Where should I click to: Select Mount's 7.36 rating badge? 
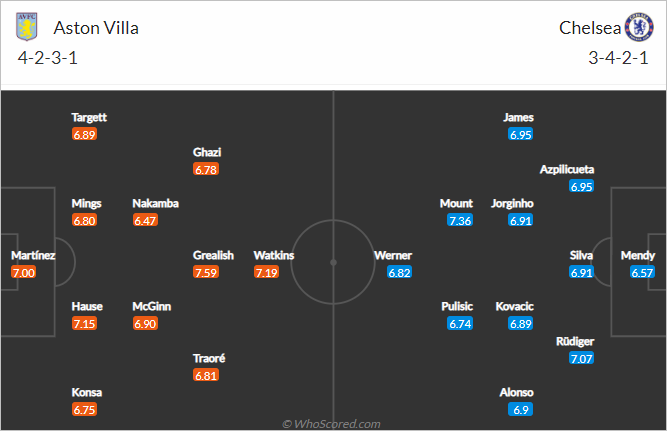(460, 220)
